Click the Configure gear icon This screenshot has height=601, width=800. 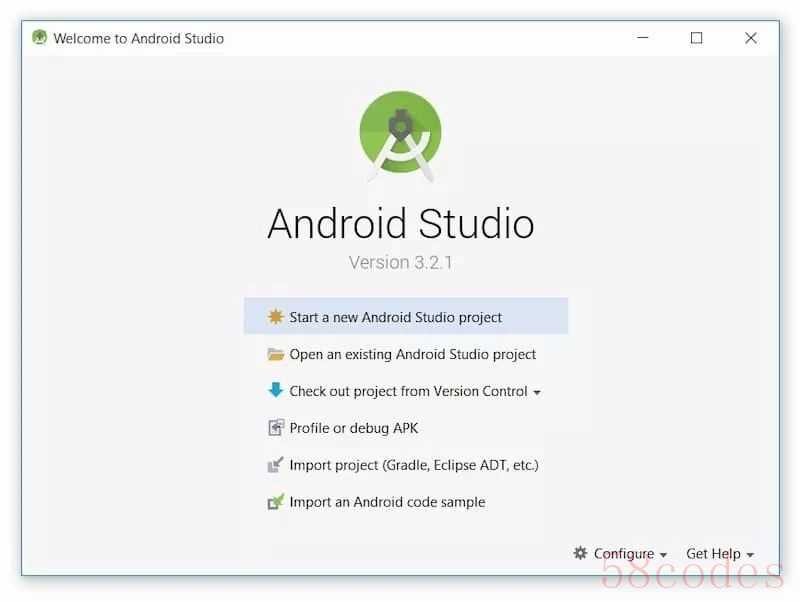click(x=580, y=553)
